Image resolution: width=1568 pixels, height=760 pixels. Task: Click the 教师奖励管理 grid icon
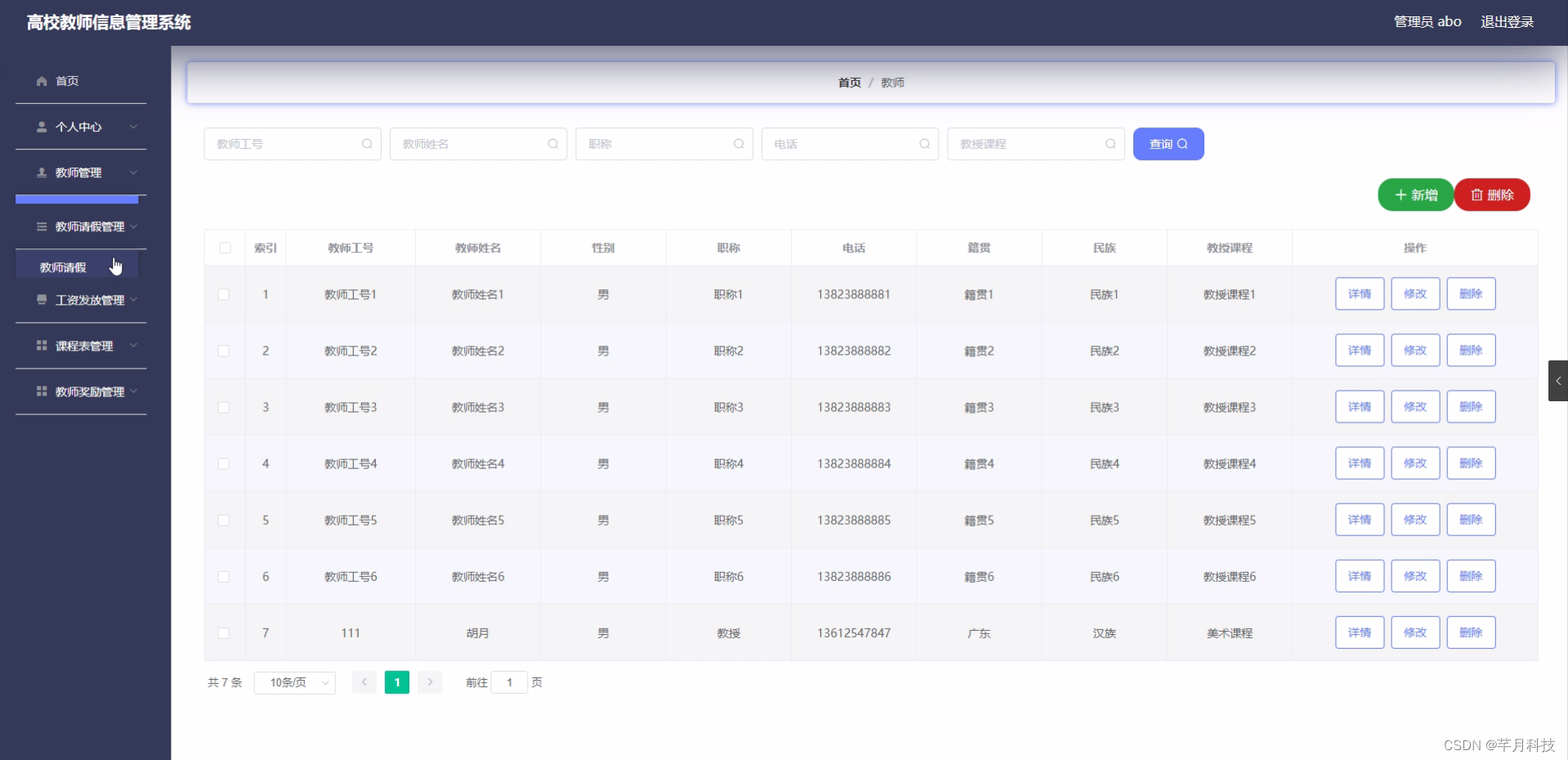point(41,391)
